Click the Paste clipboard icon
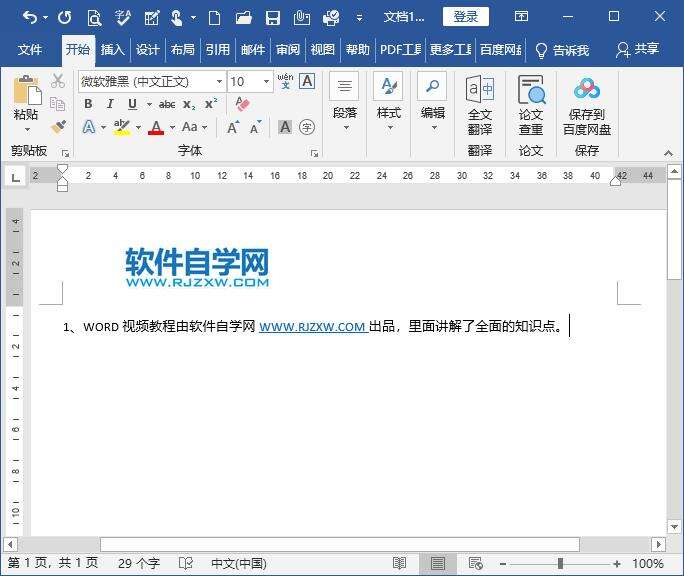Screen dimensions: 684x576 tap(27, 90)
